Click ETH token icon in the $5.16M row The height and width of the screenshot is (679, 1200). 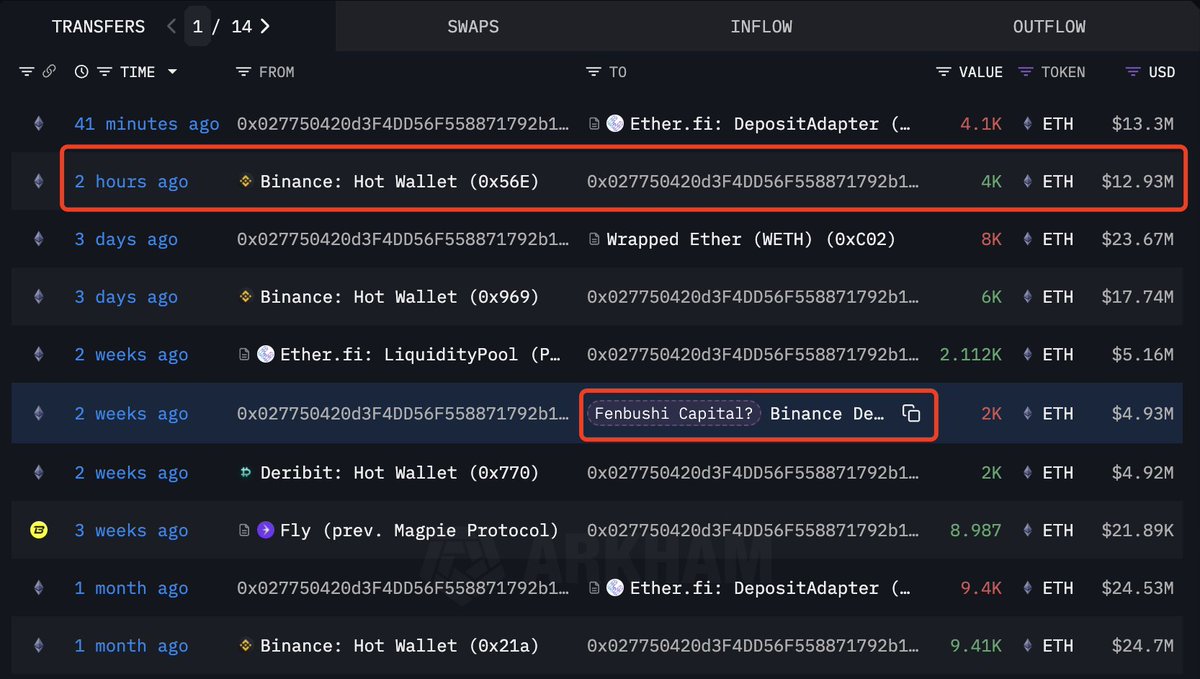[x=1027, y=354]
